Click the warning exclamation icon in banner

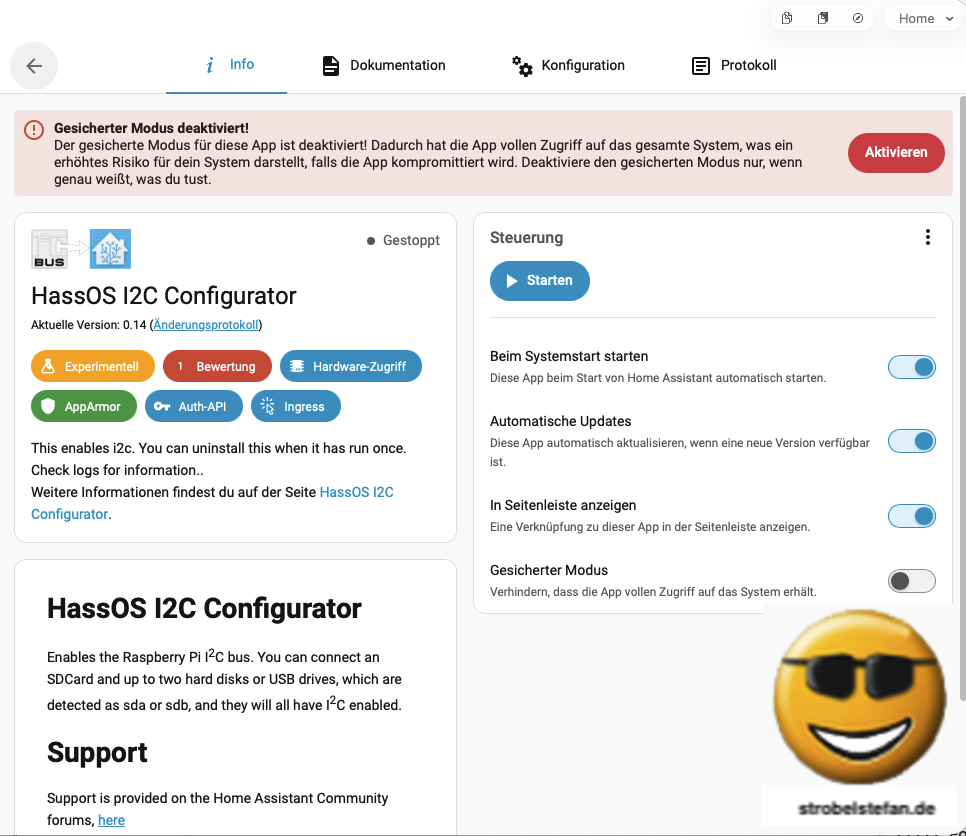point(34,130)
